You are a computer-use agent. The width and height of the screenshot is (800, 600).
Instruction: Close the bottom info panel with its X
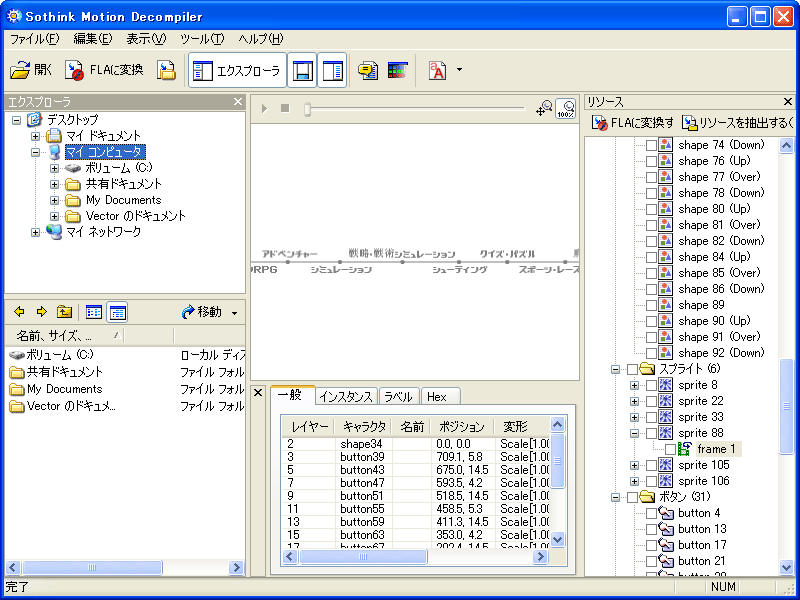click(258, 393)
